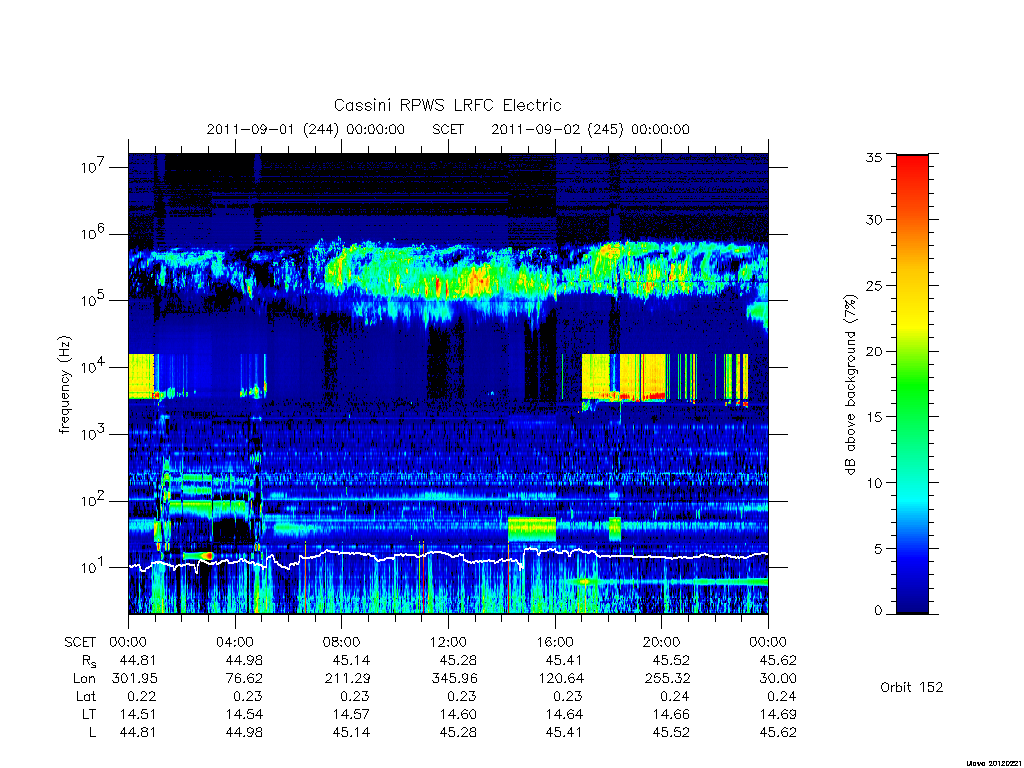Click the Rs row value 45.28
1024x768 pixels.
(458, 660)
